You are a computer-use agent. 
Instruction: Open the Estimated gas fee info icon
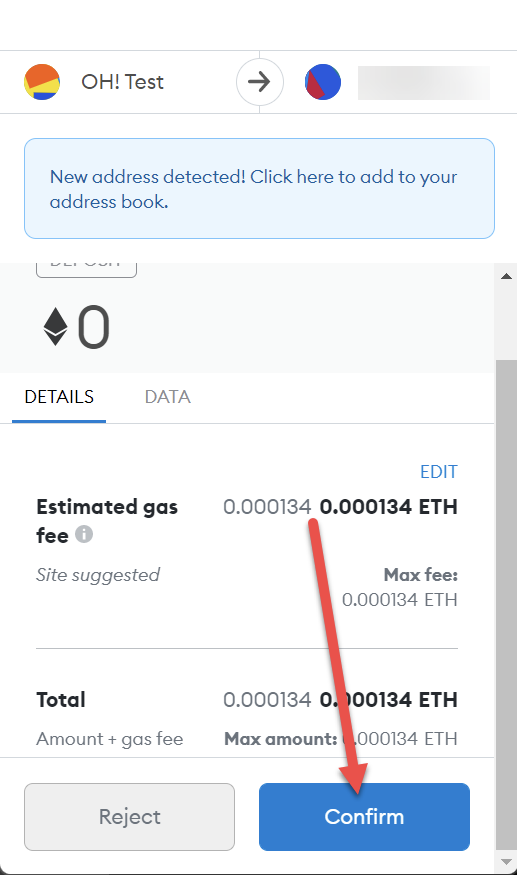point(84,535)
